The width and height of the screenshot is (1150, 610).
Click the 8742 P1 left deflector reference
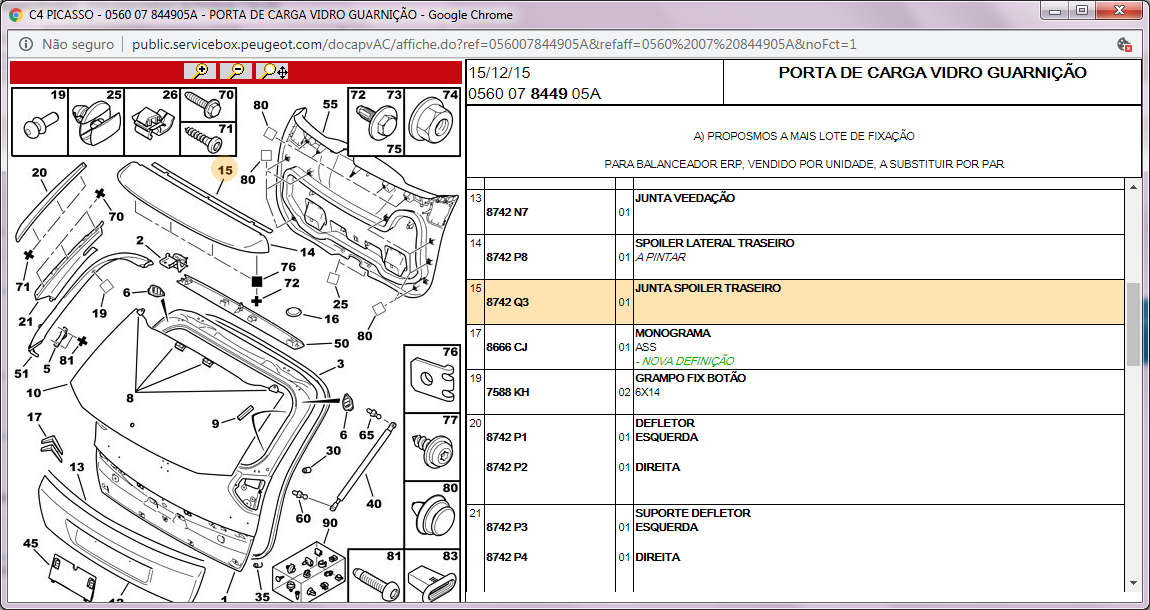507,437
